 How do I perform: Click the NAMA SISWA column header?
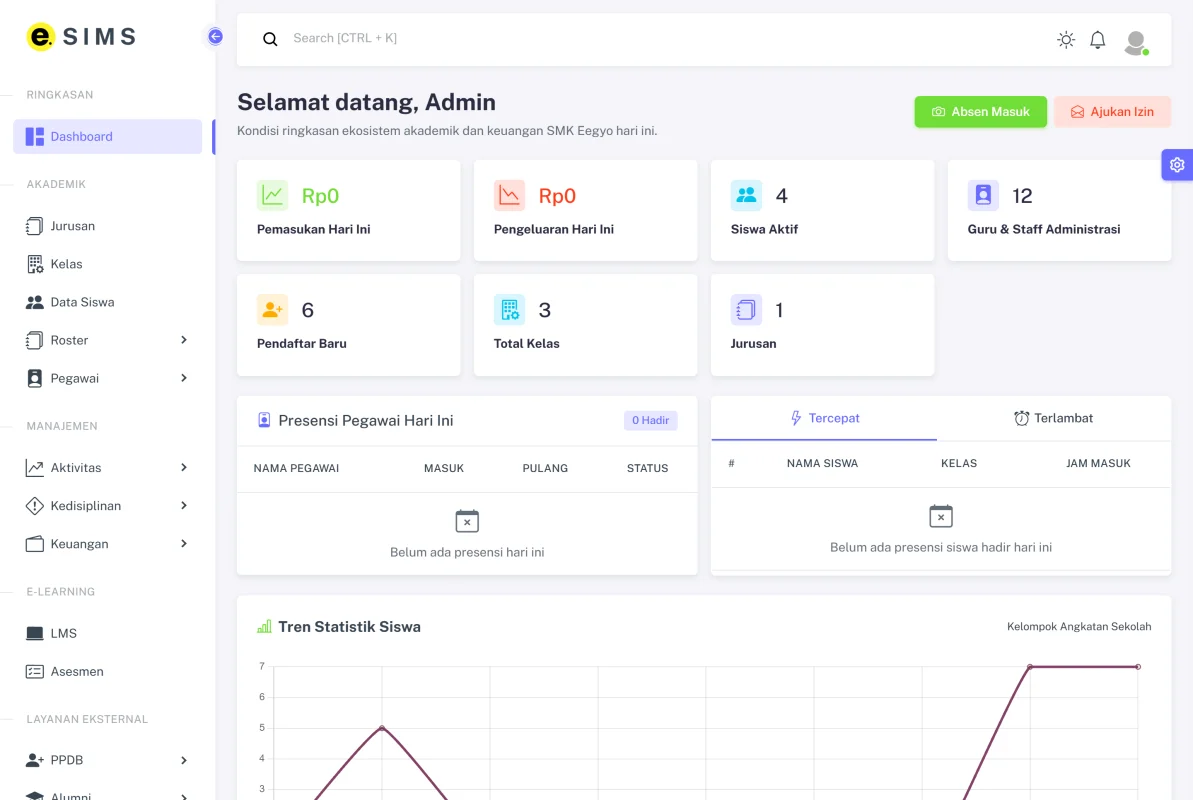pos(822,463)
